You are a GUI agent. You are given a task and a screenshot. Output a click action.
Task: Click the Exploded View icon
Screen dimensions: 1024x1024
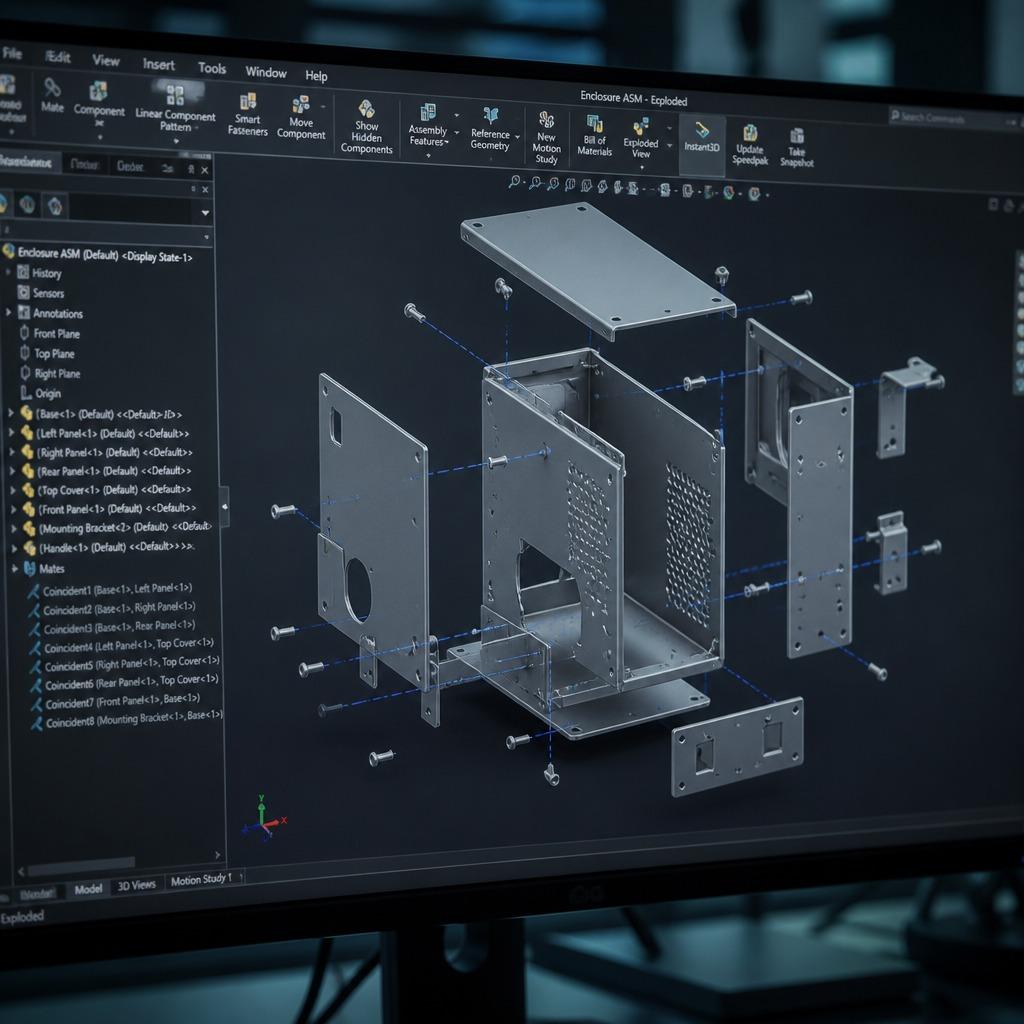point(641,127)
